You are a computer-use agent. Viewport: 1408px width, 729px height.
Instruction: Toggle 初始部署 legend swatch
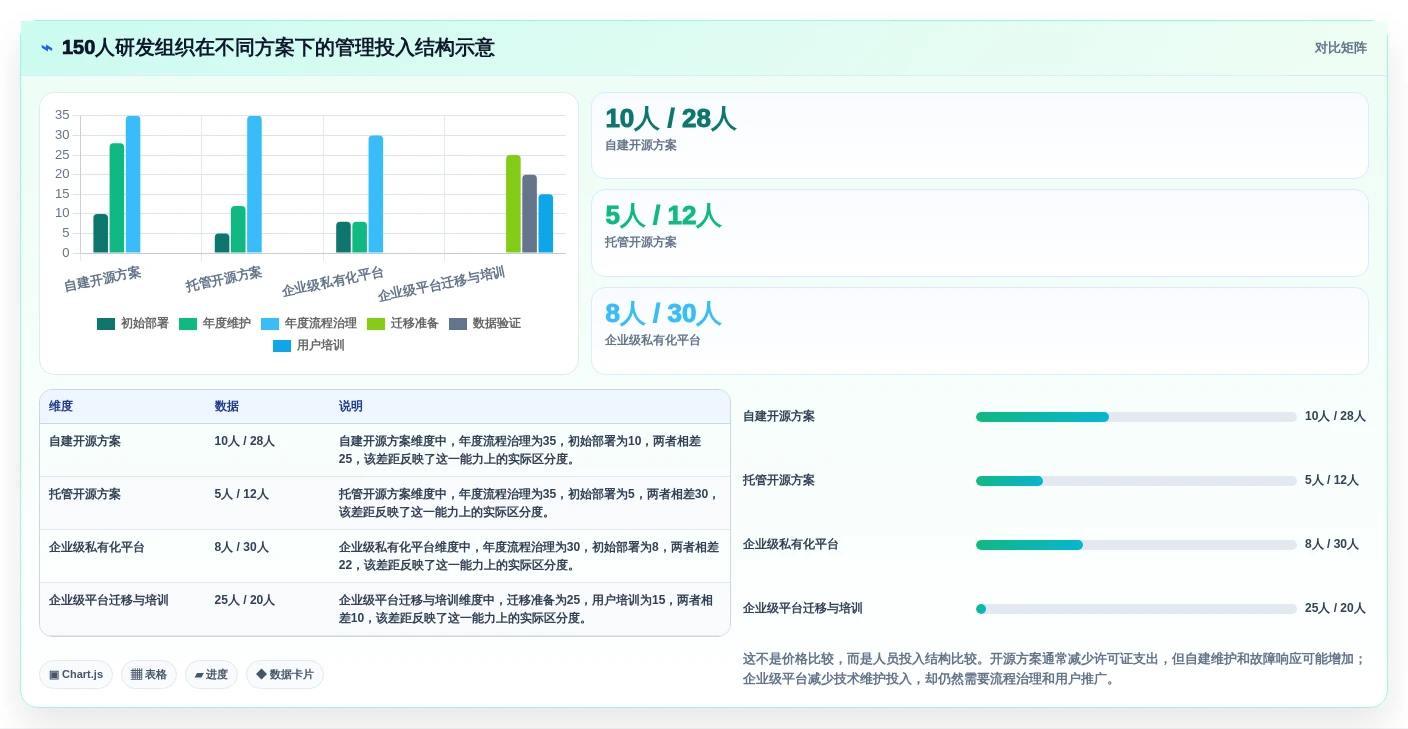106,324
